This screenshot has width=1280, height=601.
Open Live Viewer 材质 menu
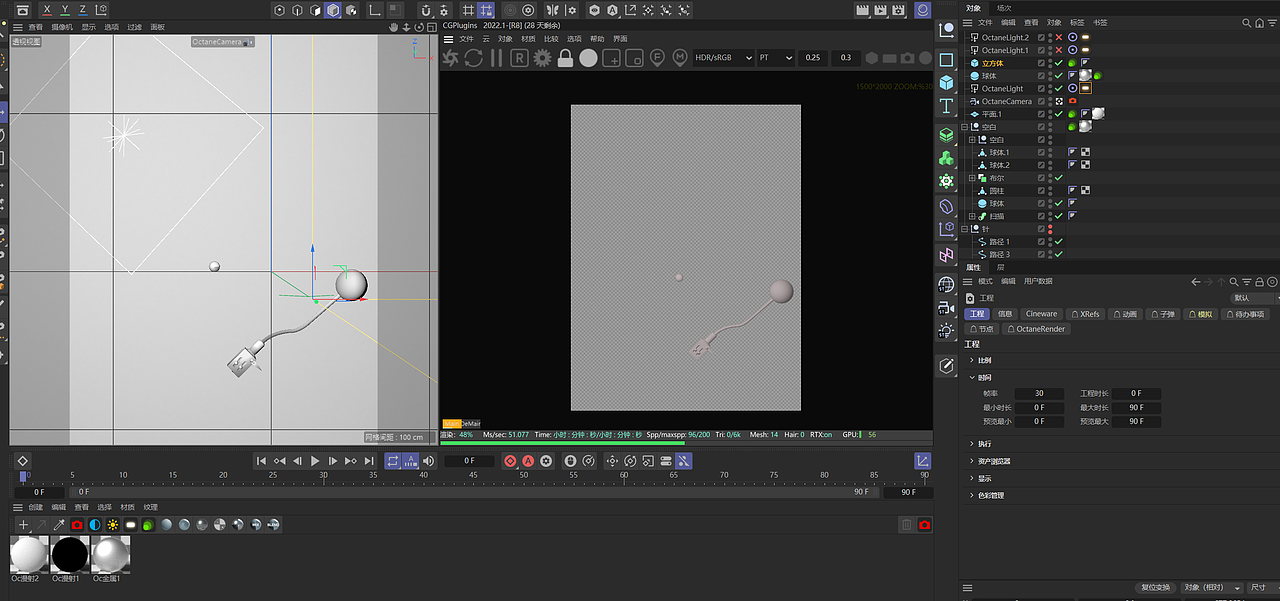528,39
